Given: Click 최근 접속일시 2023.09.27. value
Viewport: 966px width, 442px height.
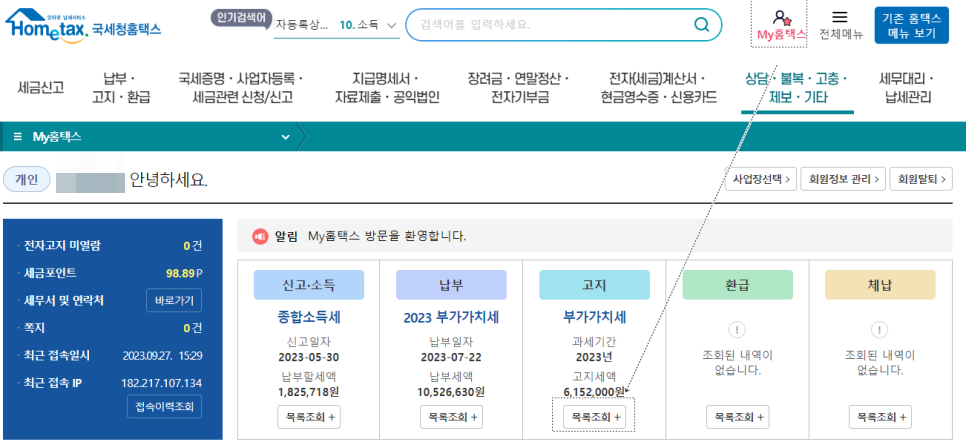Looking at the screenshot, I should pos(163,356).
